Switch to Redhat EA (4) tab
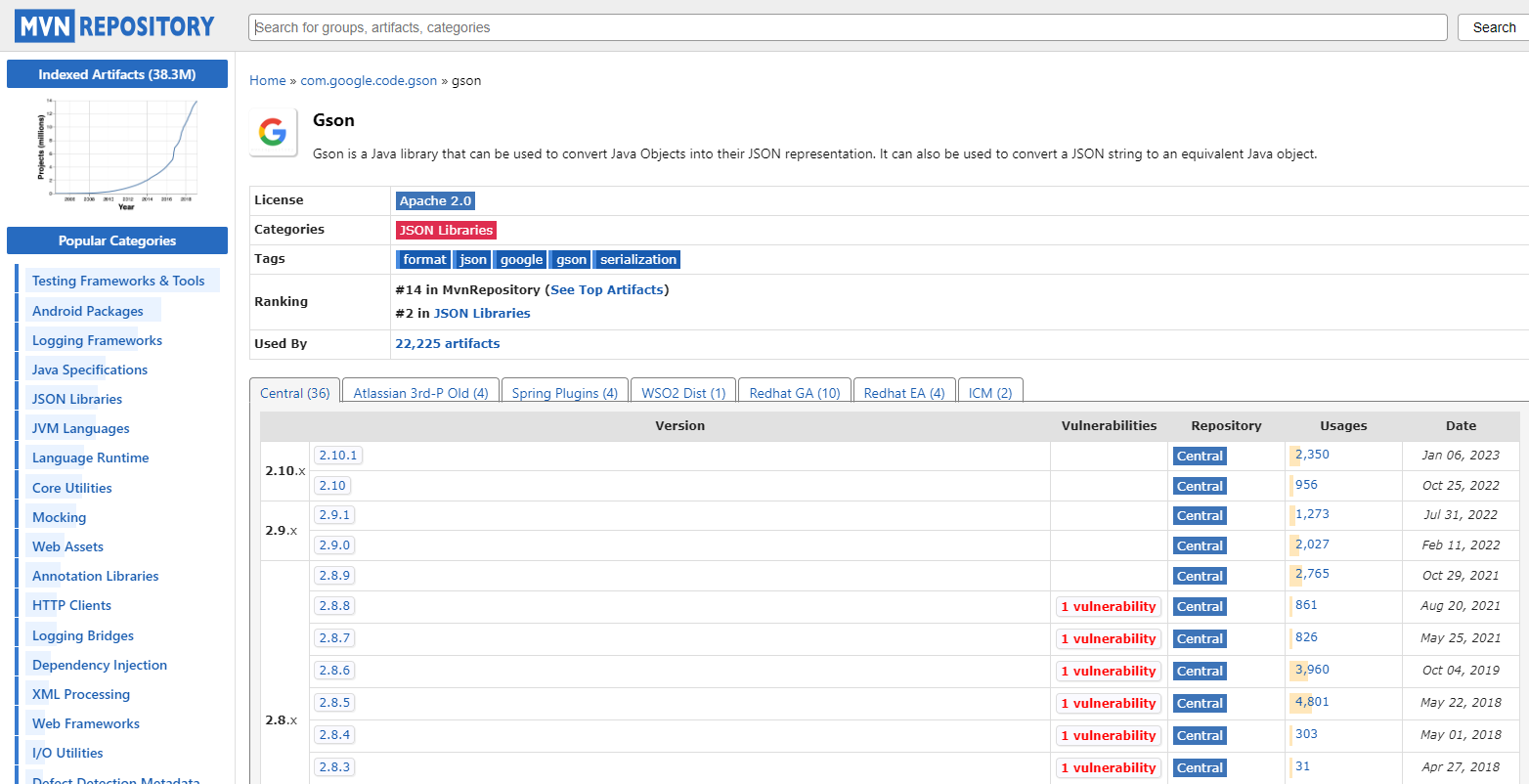 click(904, 392)
